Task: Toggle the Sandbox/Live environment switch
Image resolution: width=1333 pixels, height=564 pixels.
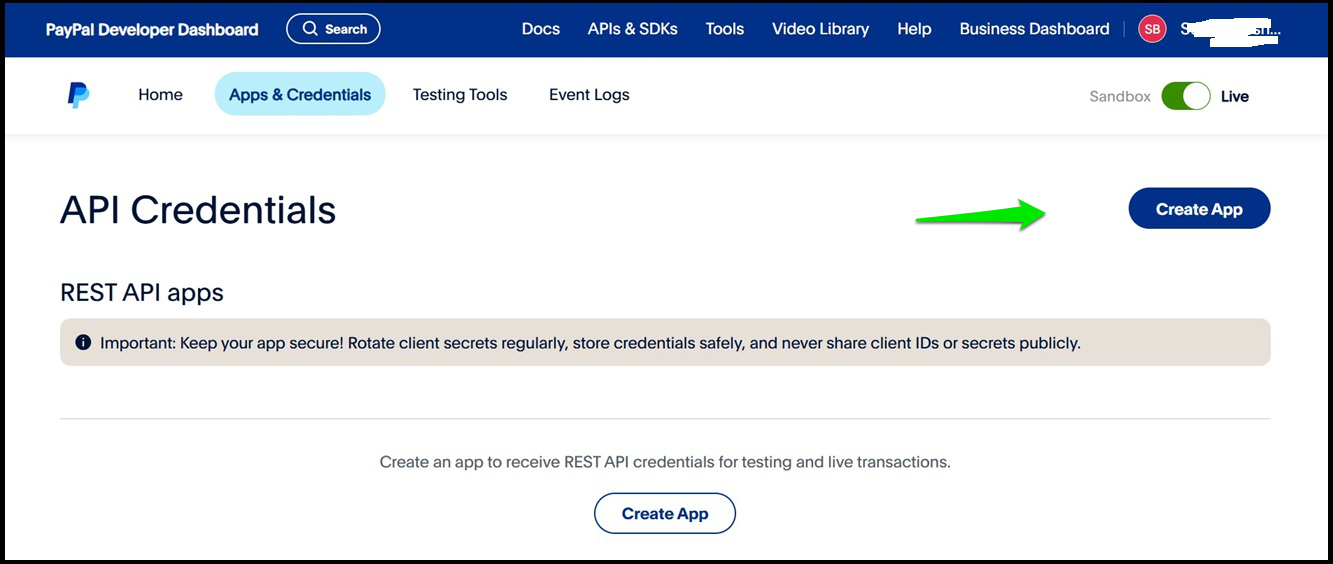Action: [x=1186, y=96]
